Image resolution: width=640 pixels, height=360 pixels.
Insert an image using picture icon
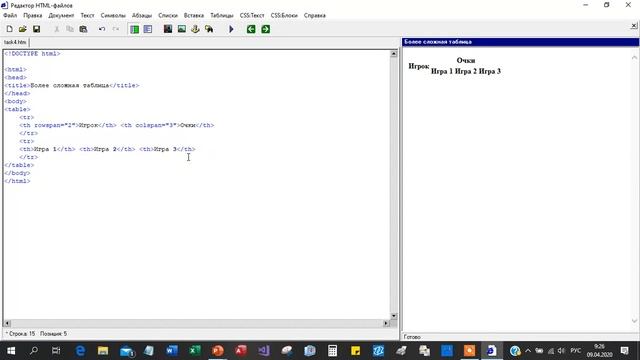click(x=182, y=29)
